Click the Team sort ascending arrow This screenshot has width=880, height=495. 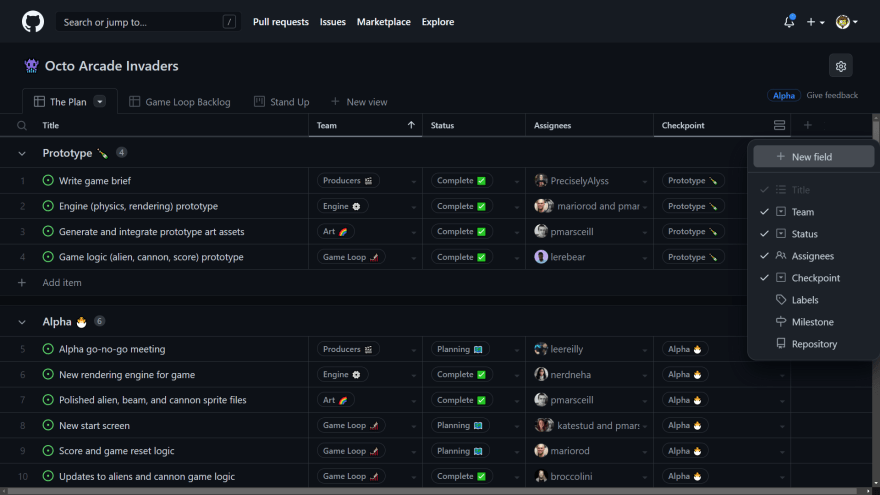coord(411,125)
